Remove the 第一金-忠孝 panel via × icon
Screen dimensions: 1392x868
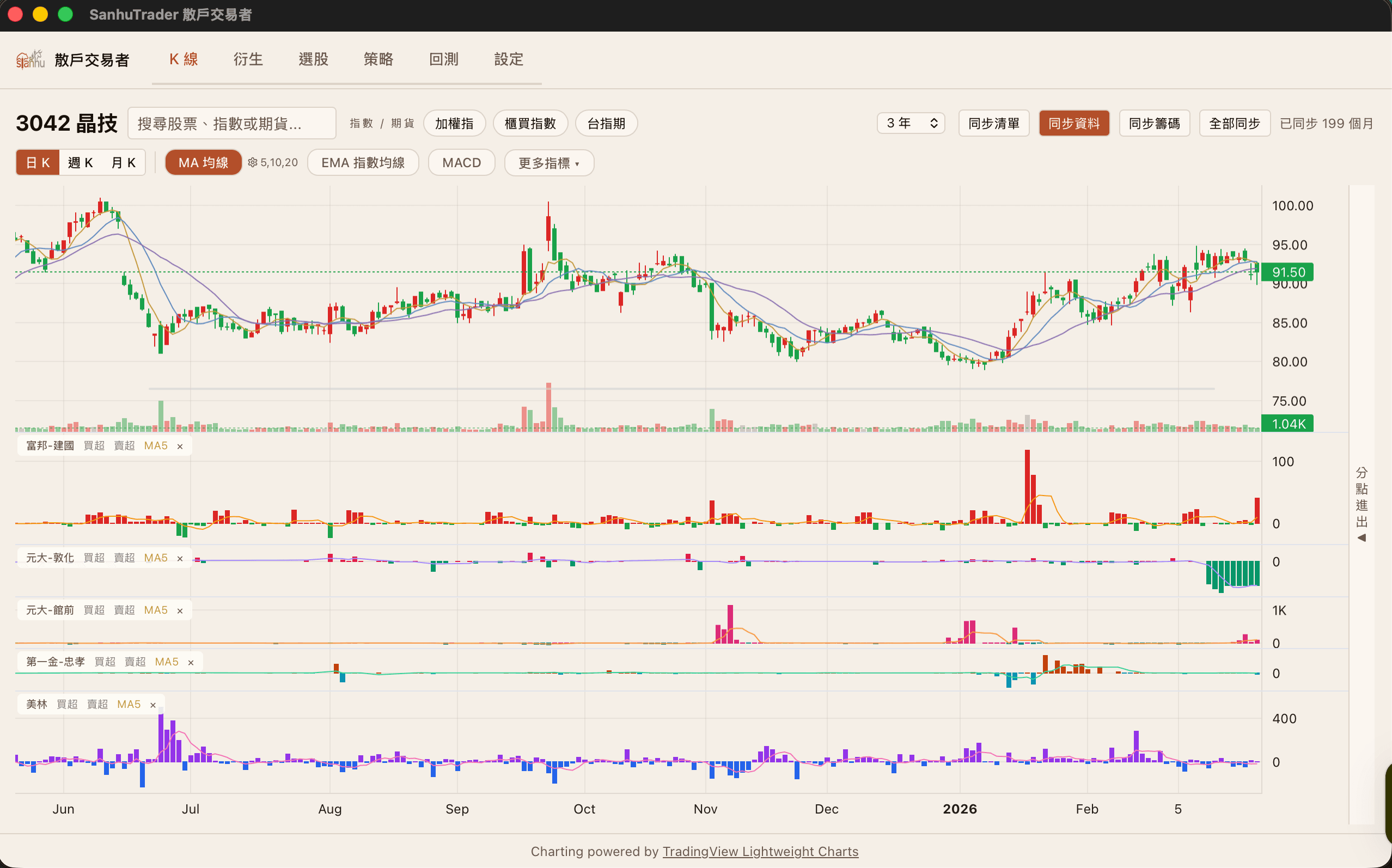191,663
